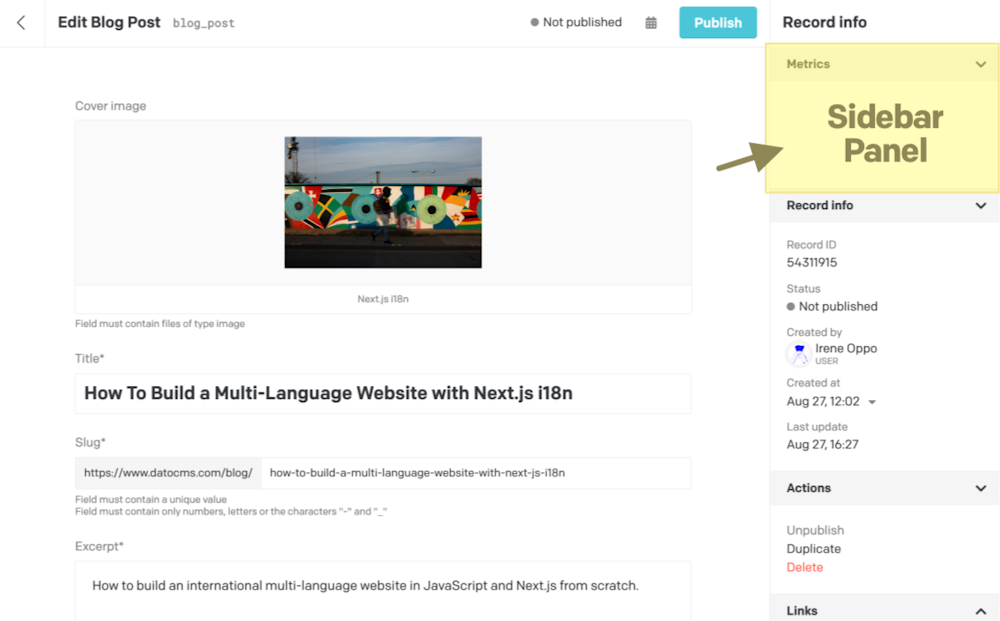Expand the Links section chevron
Image resolution: width=1000 pixels, height=621 pixels.
pos(980,611)
